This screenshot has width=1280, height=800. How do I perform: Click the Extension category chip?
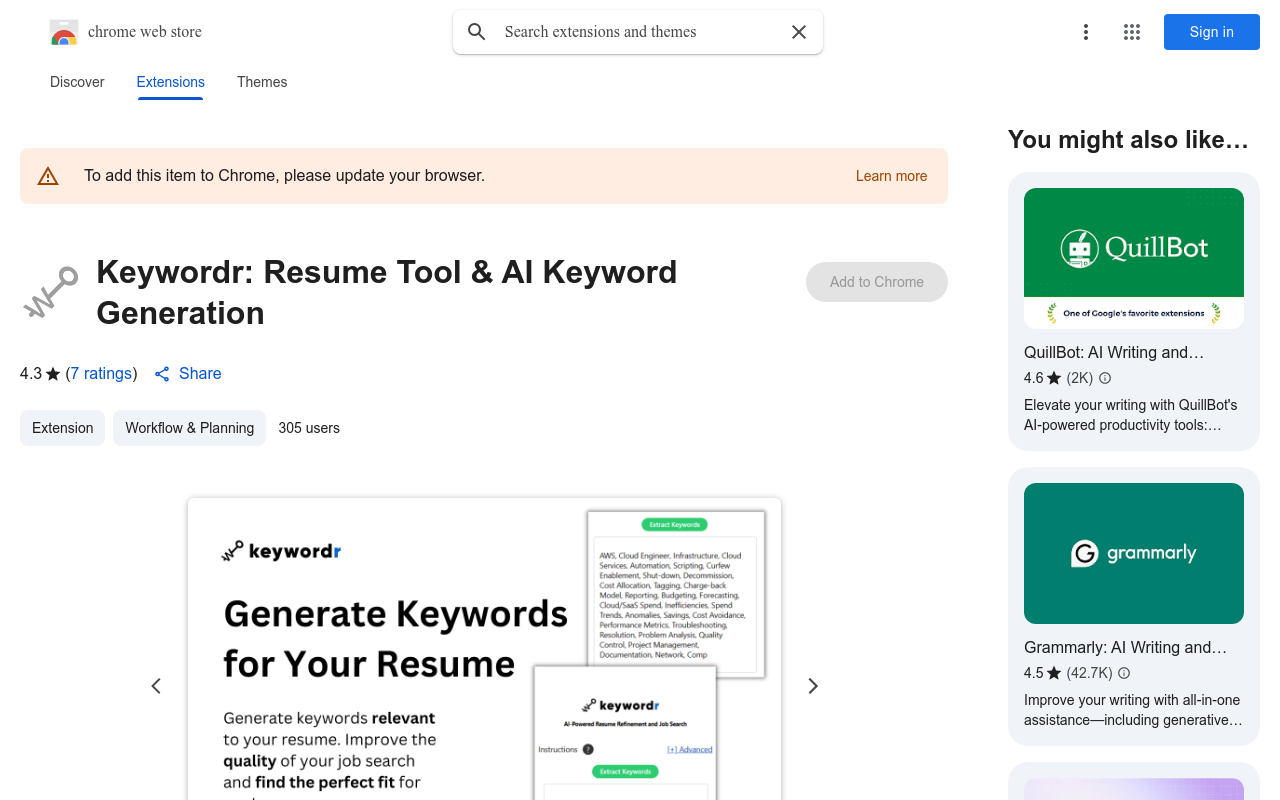click(x=62, y=428)
